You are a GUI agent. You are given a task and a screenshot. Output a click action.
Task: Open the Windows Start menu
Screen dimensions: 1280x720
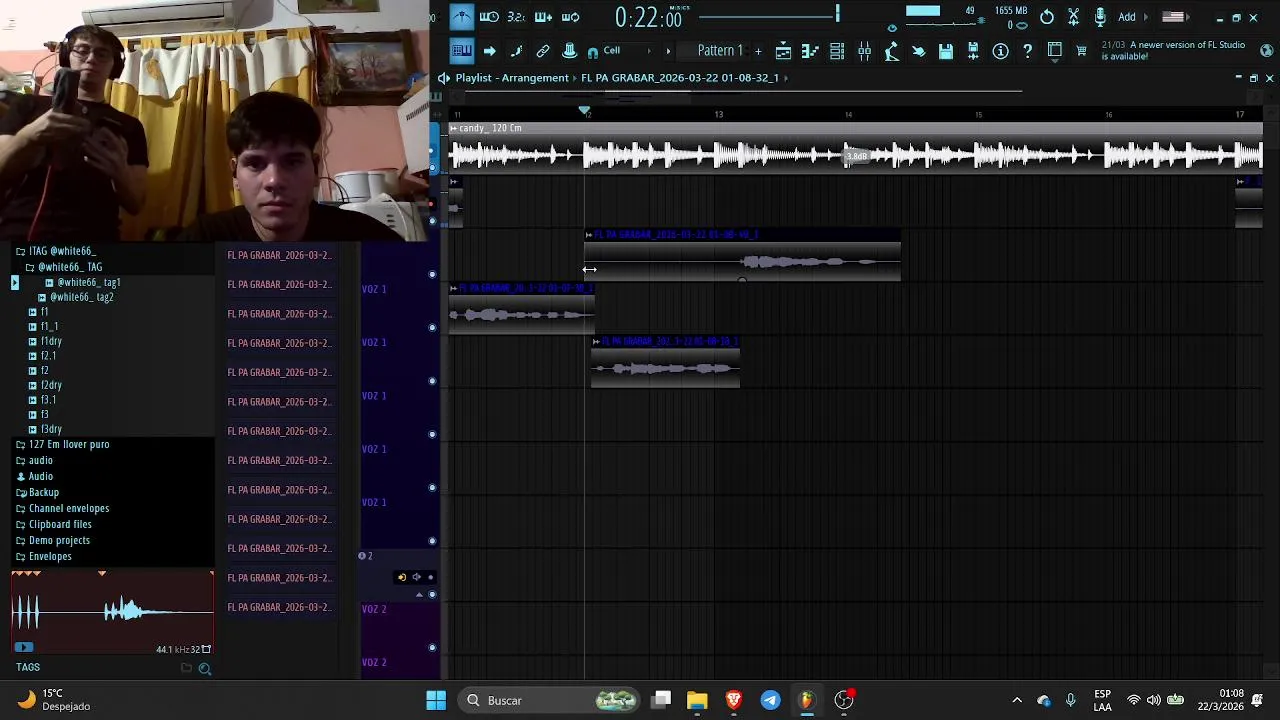pos(436,700)
